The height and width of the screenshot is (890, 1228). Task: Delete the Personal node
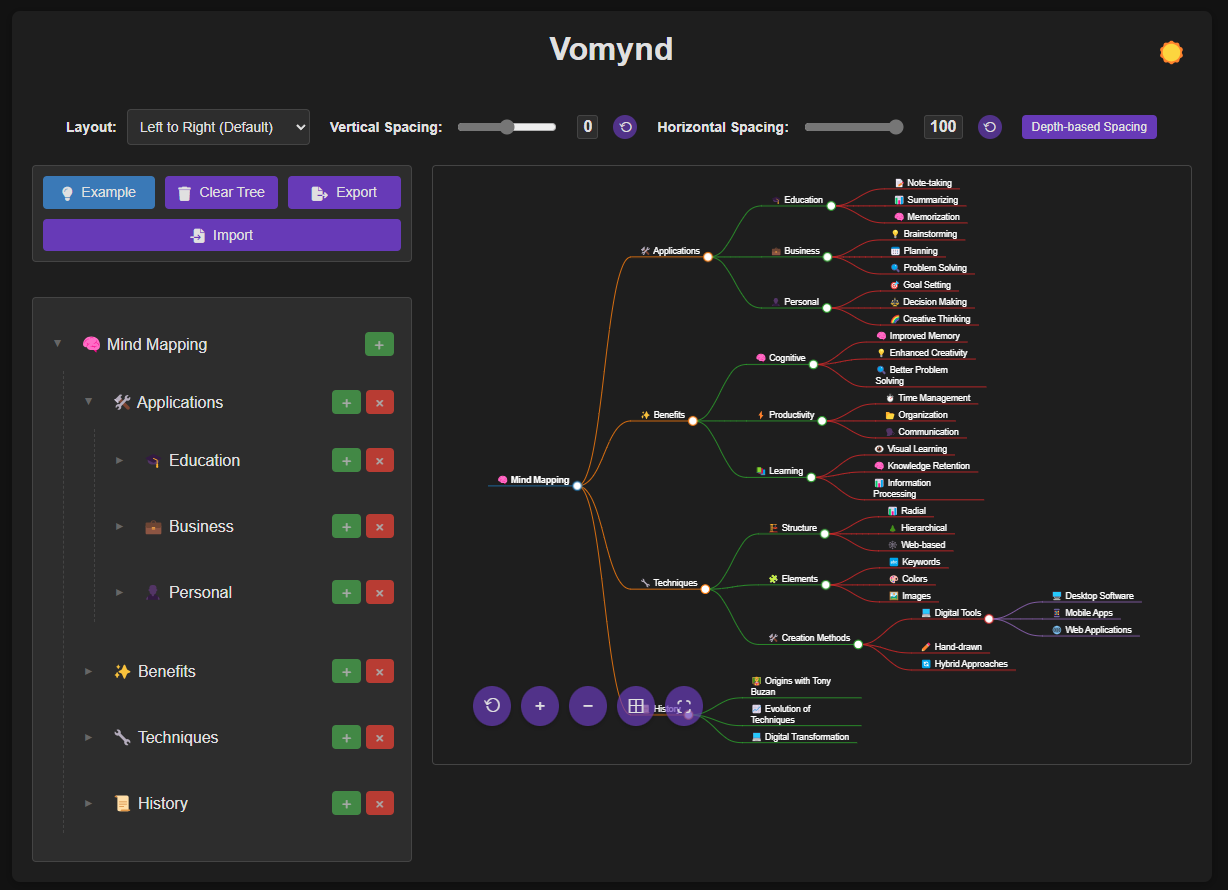tap(380, 592)
